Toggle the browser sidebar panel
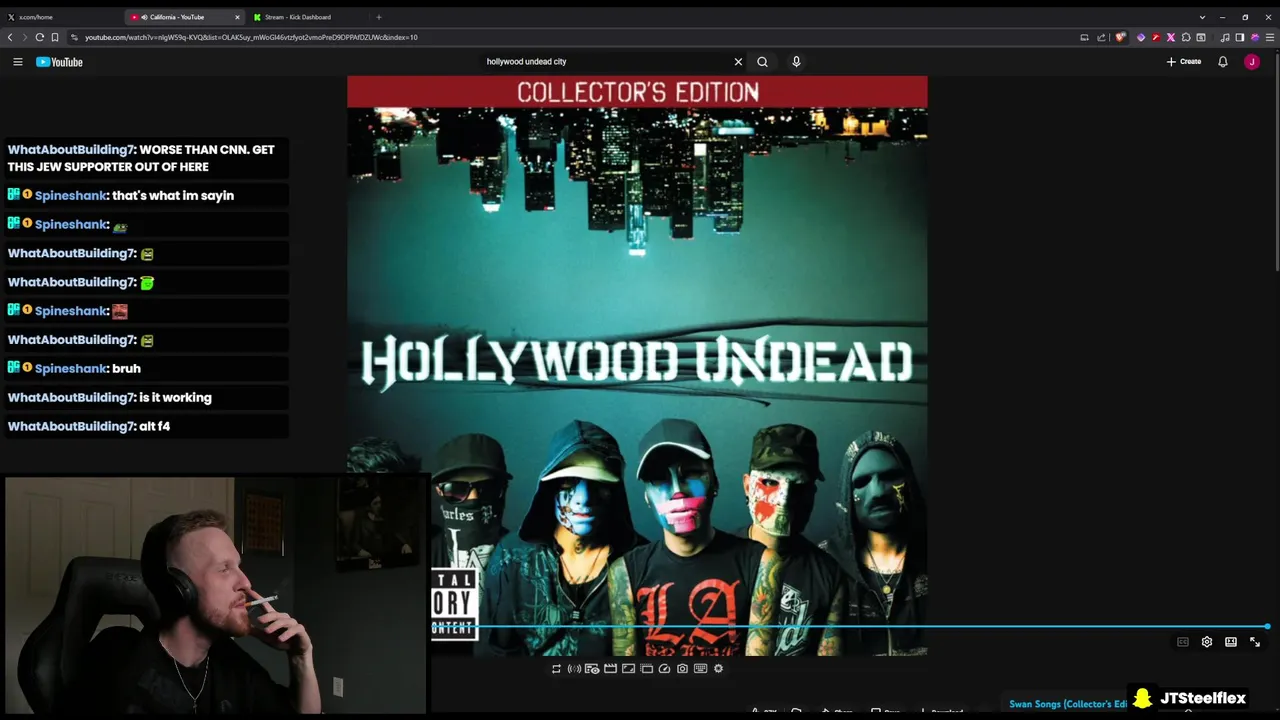Screen dimensions: 1280x720 point(1240,38)
